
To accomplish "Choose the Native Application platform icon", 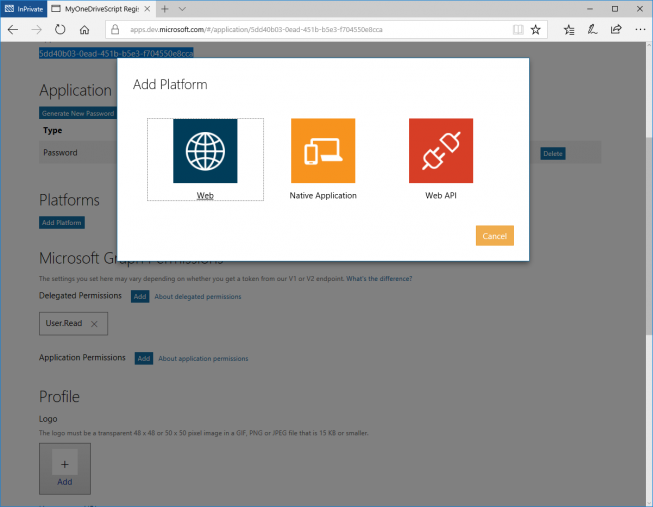I will tap(323, 151).
